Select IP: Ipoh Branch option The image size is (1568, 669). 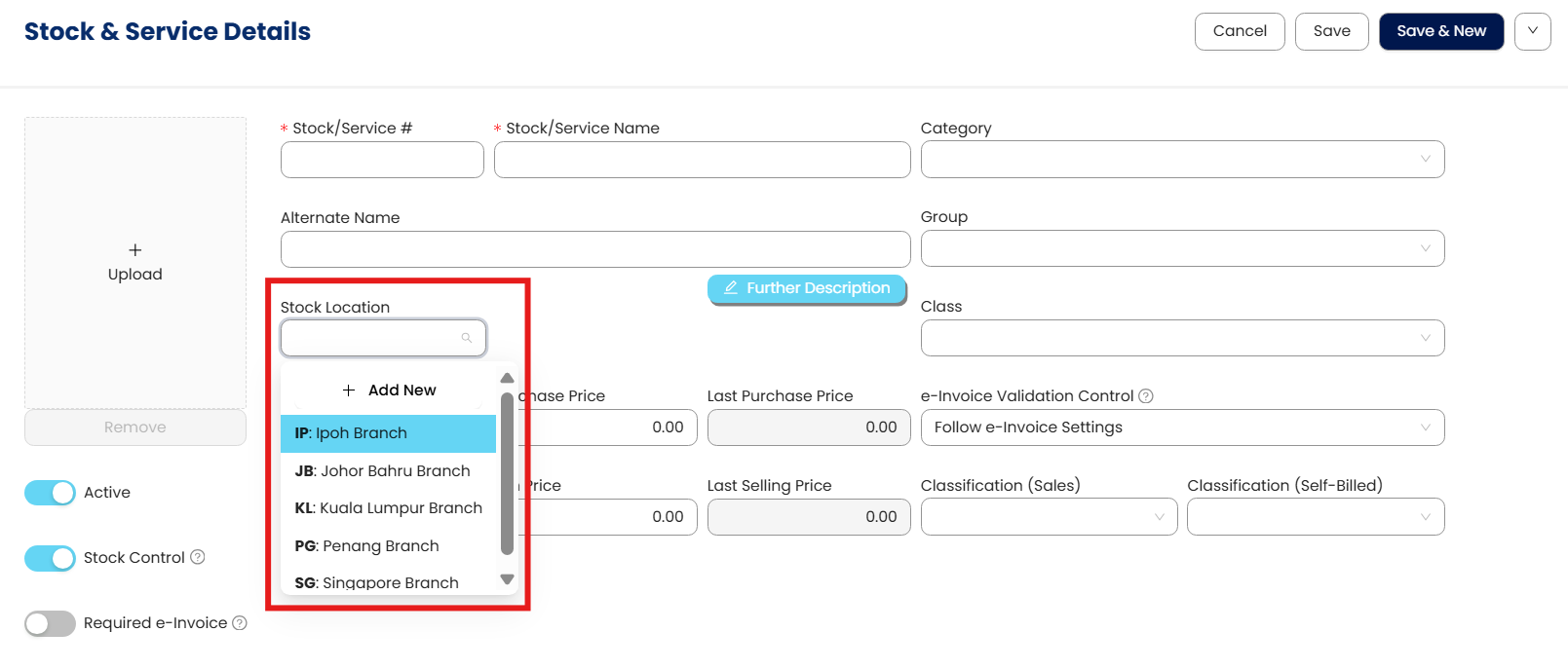pos(388,433)
